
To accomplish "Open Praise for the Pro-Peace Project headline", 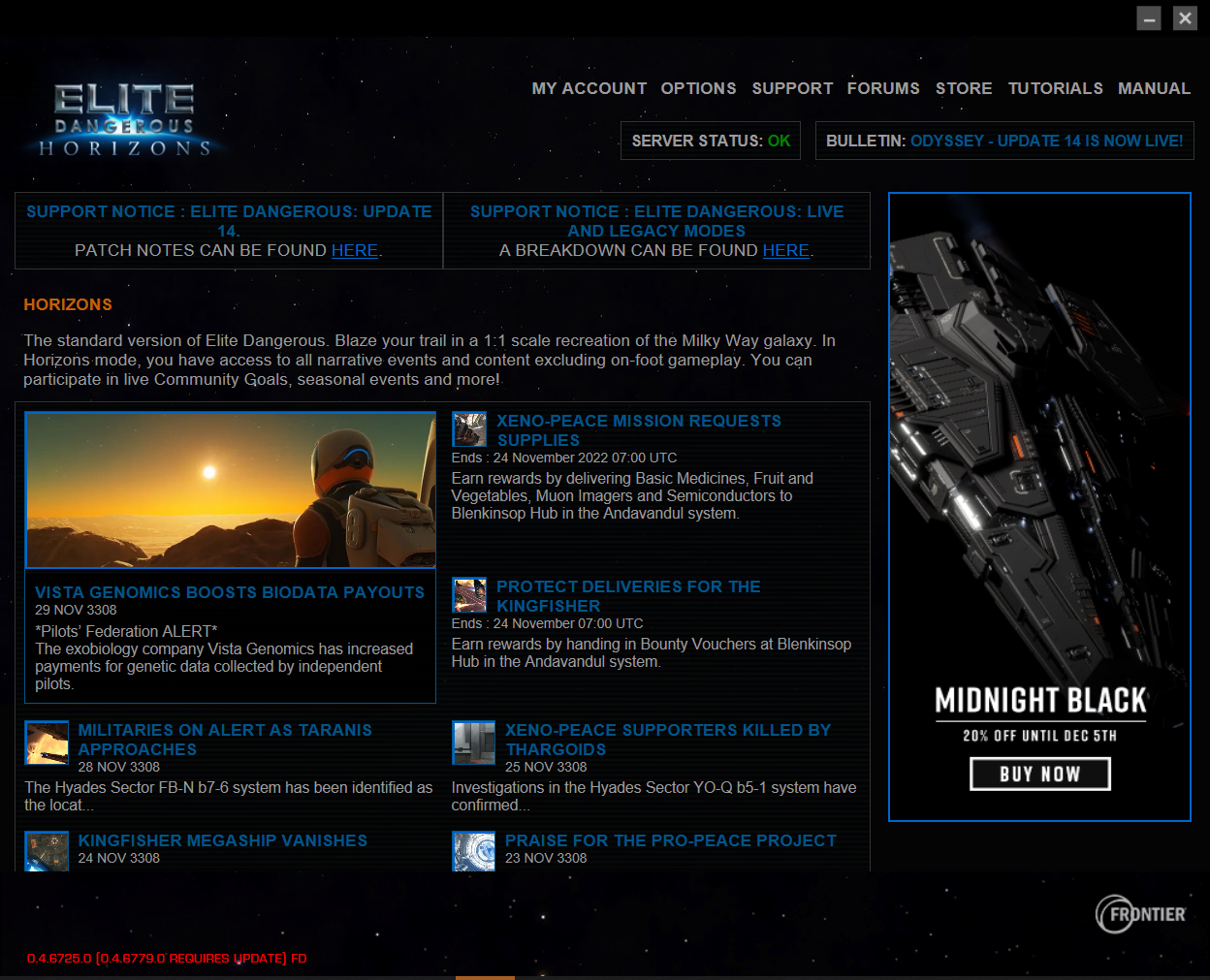I will coord(671,840).
